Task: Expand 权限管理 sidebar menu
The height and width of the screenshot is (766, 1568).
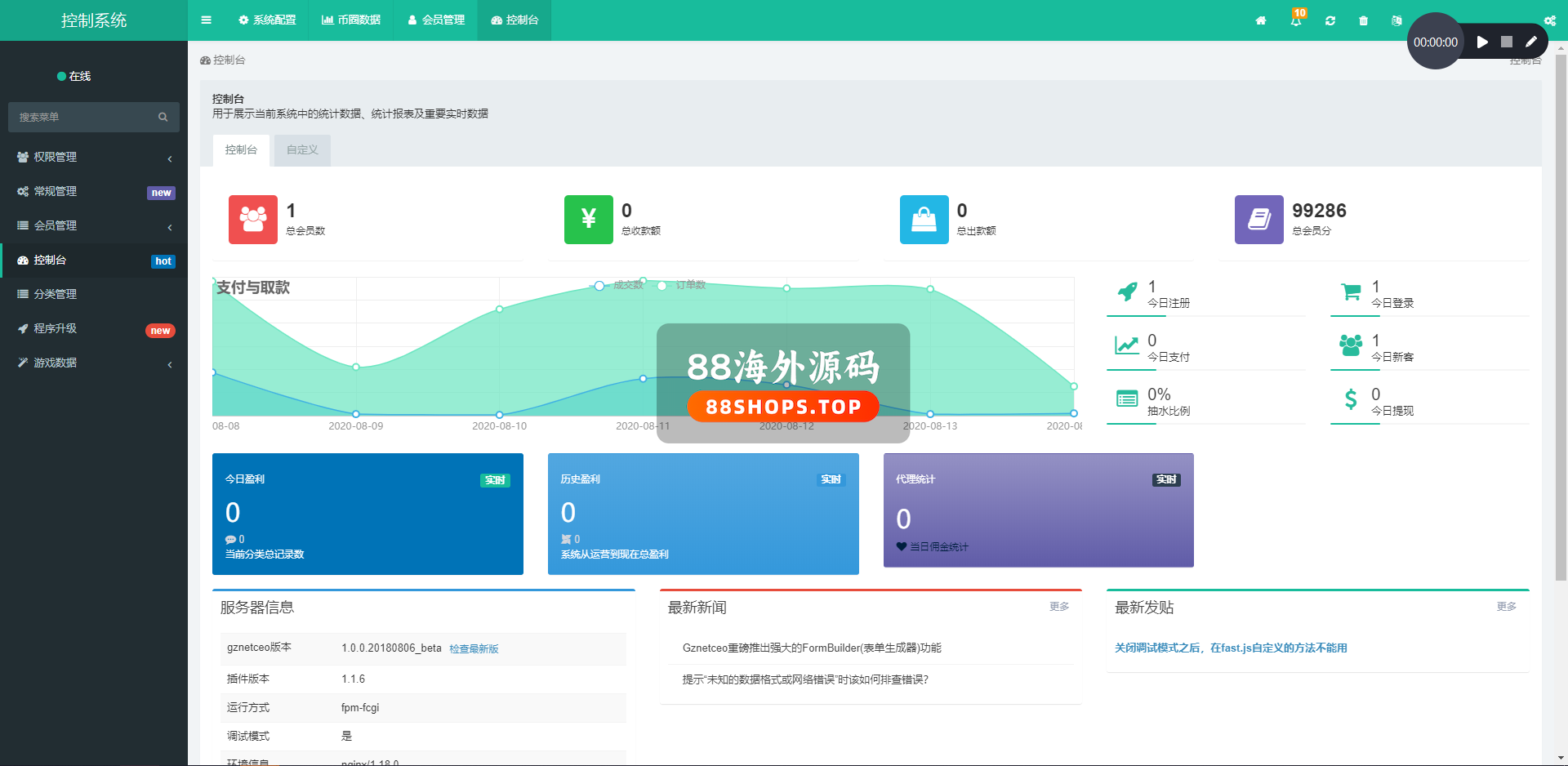Action: (94, 157)
